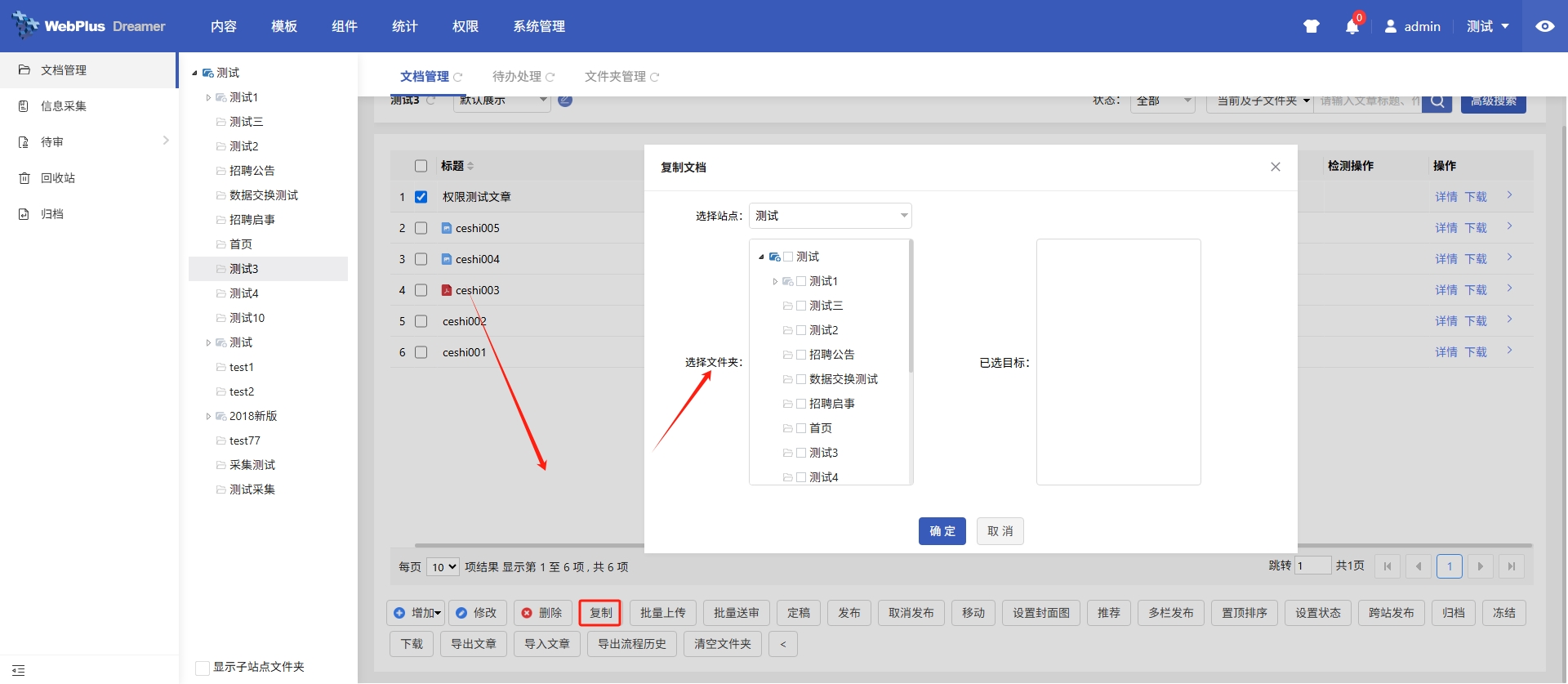Click the 确定 button
Screen dimensions: 1568x684
point(942,531)
